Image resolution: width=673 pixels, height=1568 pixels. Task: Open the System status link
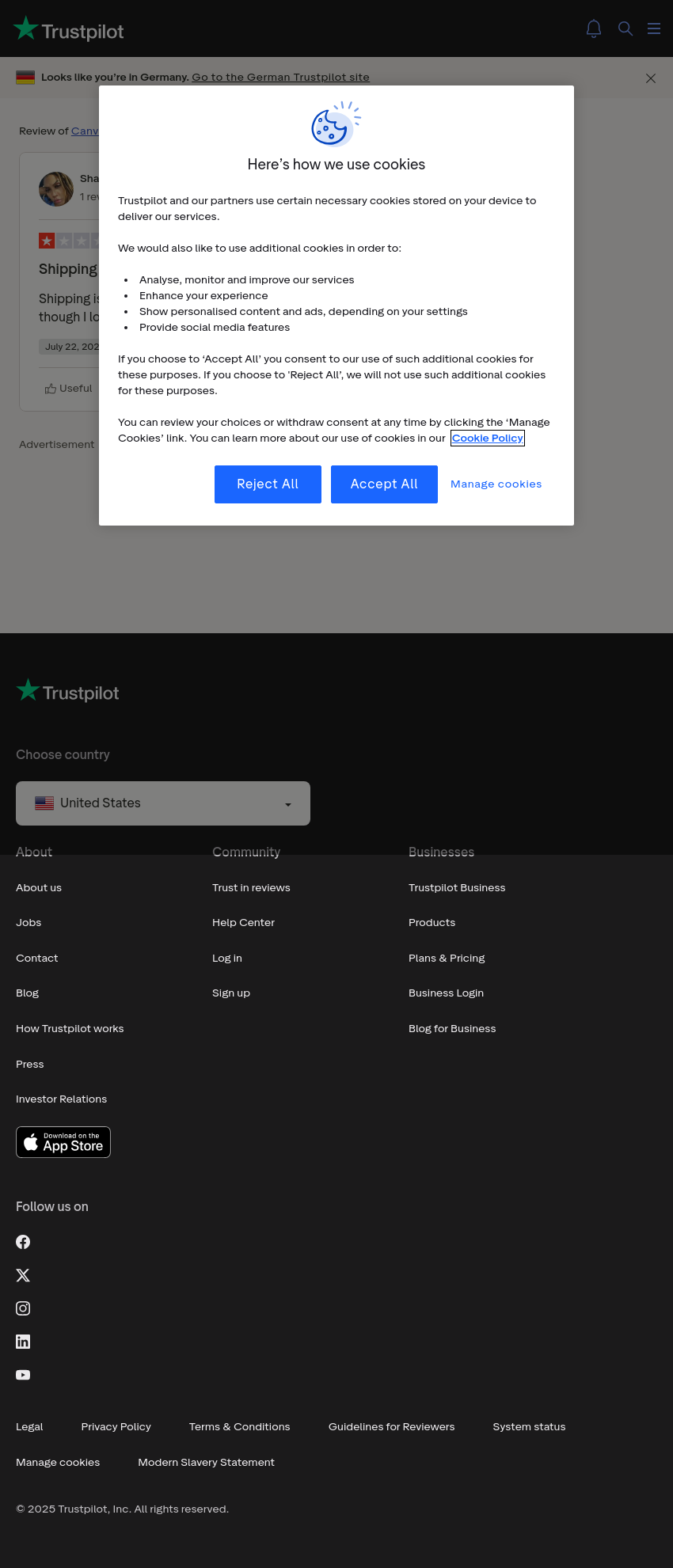click(x=530, y=1427)
